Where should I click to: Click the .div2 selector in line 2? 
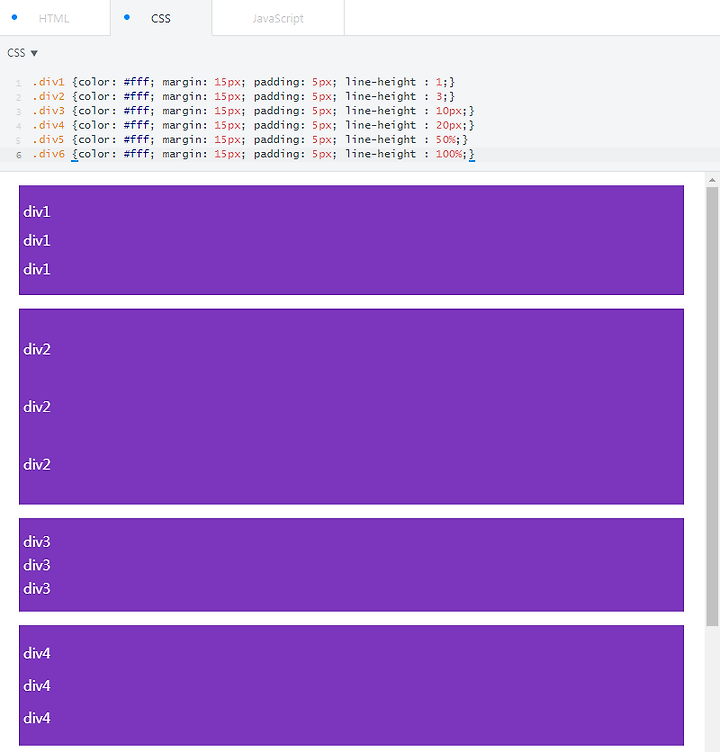pos(48,96)
